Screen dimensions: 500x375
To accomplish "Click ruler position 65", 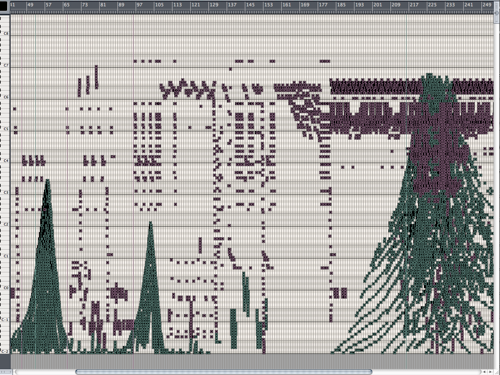I will (x=67, y=5).
